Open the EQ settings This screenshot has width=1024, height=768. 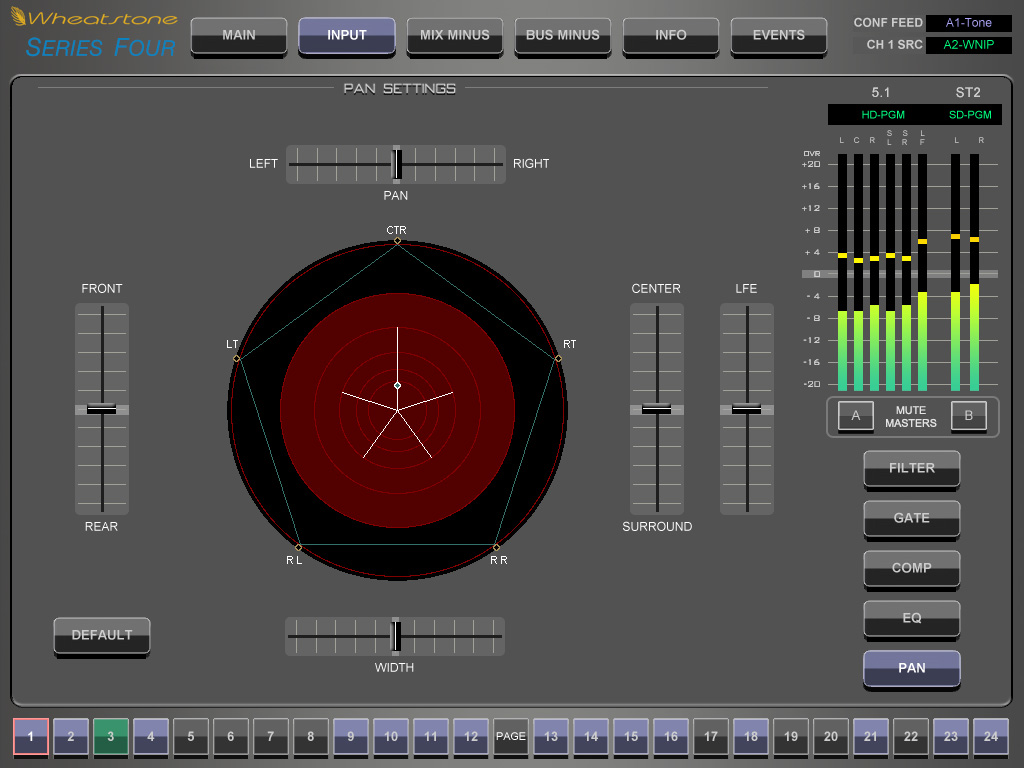click(912, 619)
